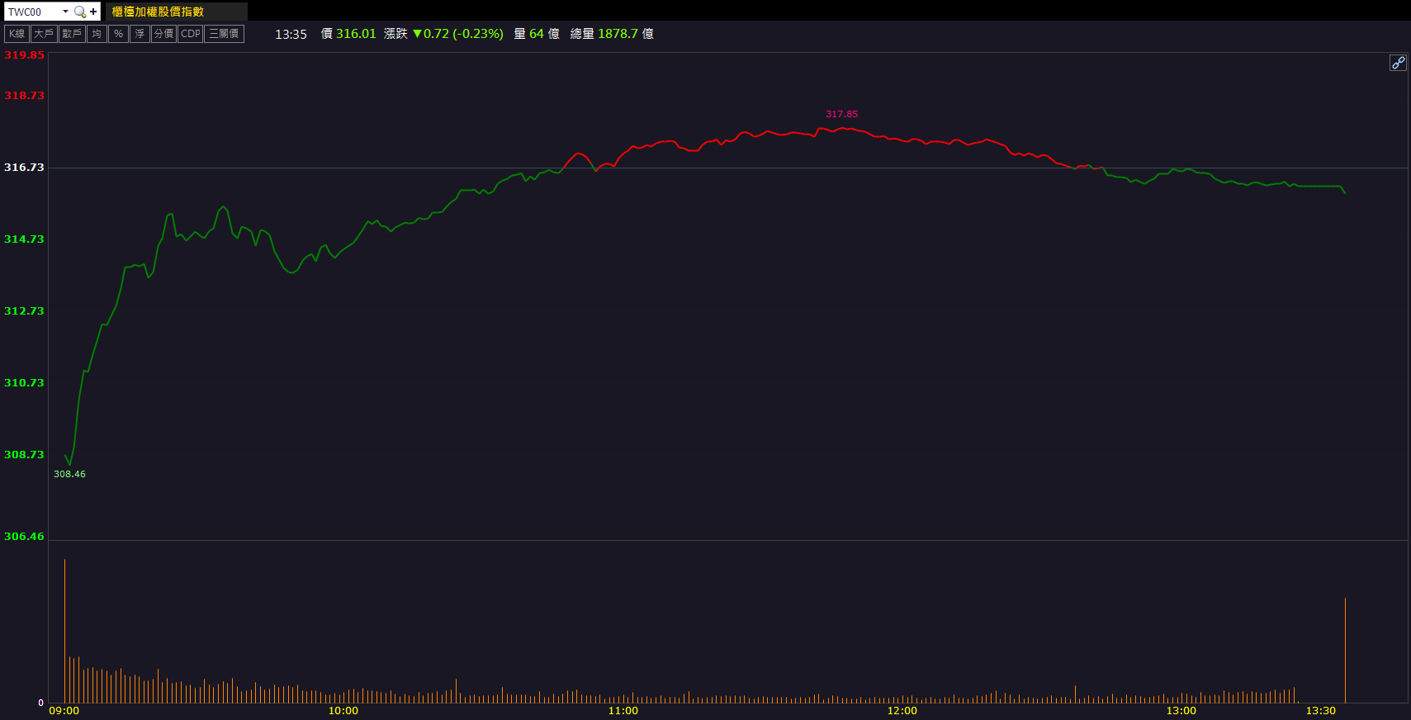Toggle the 三關價 button
The height and width of the screenshot is (720, 1411).
224,34
